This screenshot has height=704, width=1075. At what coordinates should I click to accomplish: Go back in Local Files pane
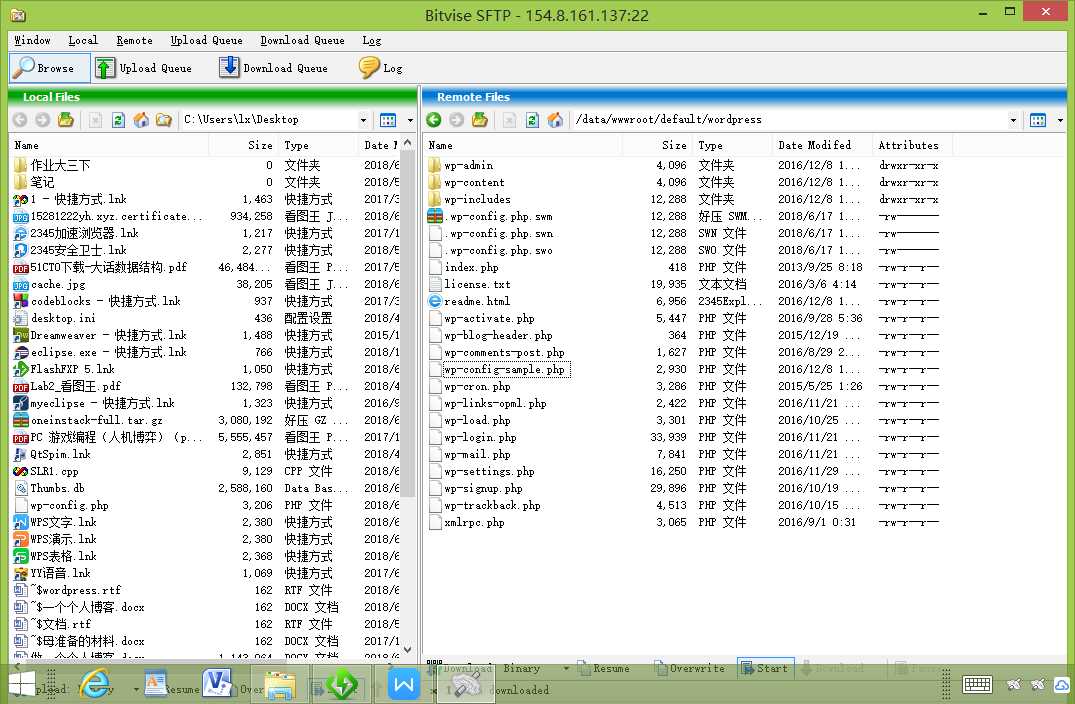[20, 120]
